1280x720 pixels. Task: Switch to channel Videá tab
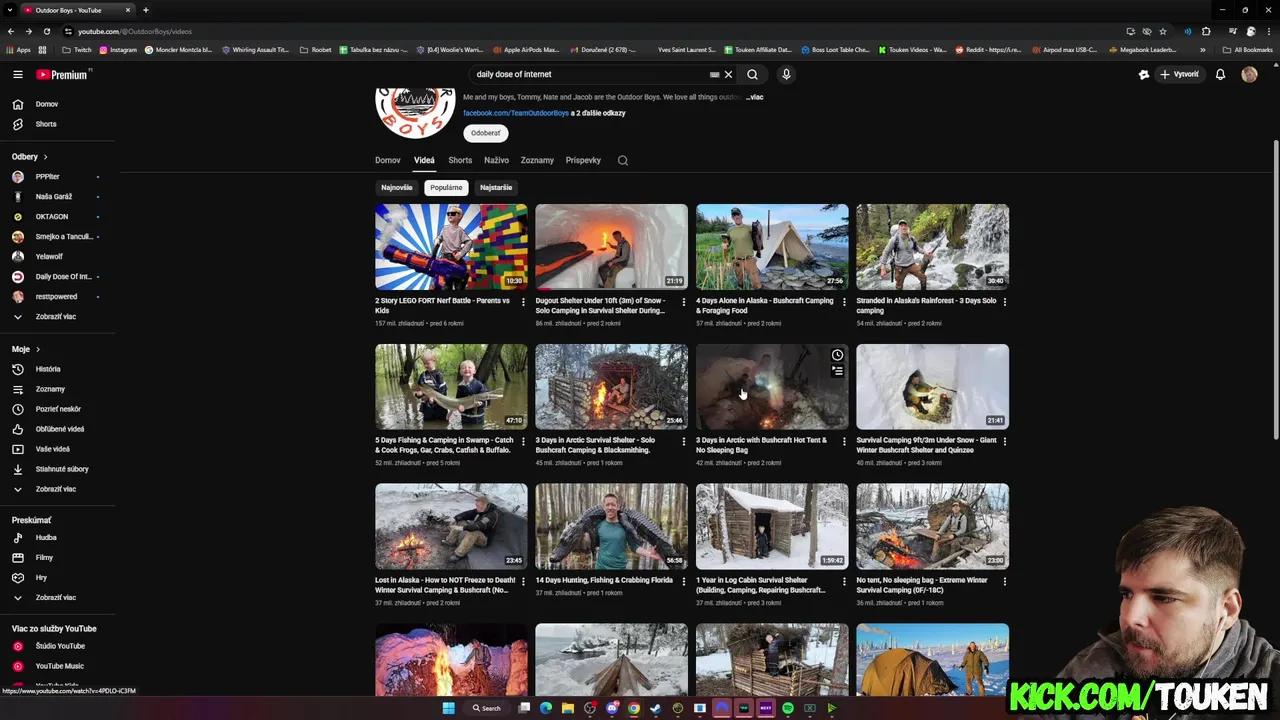pyautogui.click(x=424, y=160)
